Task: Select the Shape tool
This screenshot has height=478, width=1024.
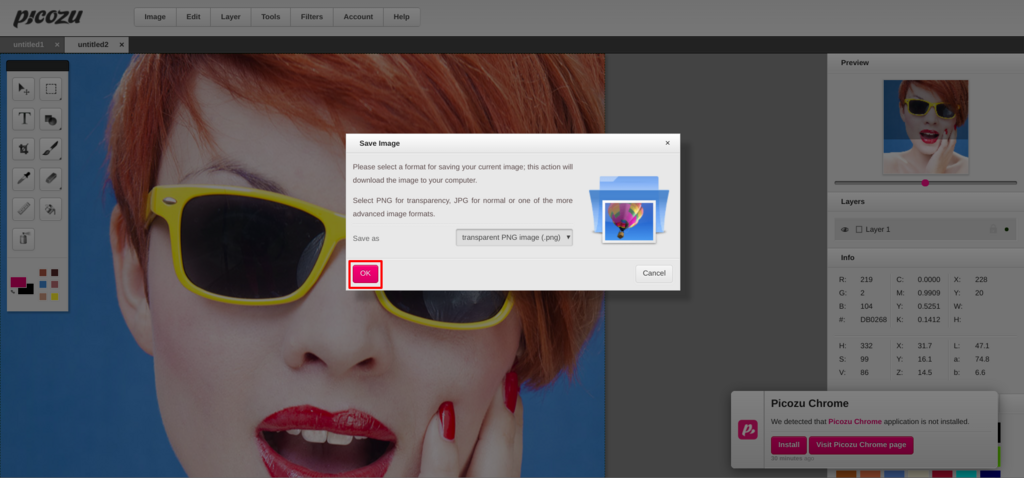Action: click(50, 119)
